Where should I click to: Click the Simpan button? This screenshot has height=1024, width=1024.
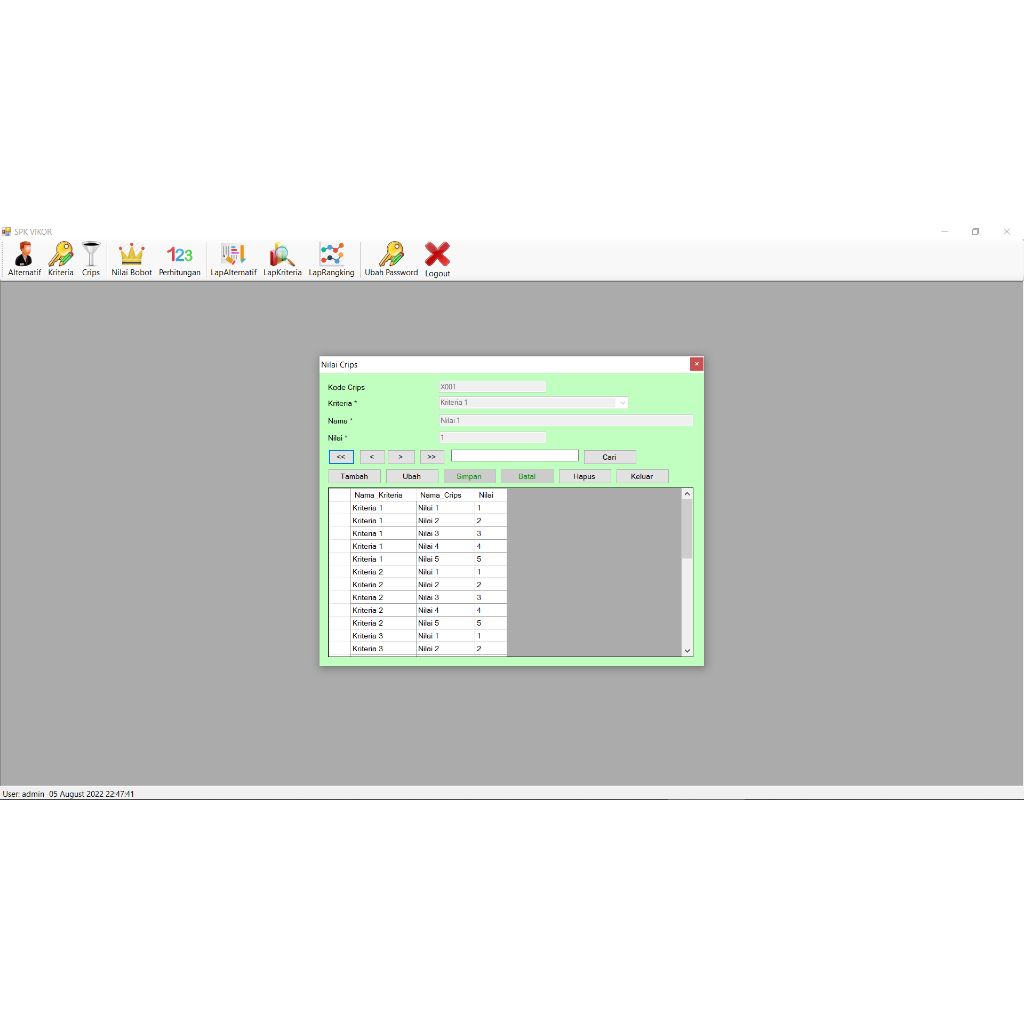coord(469,476)
